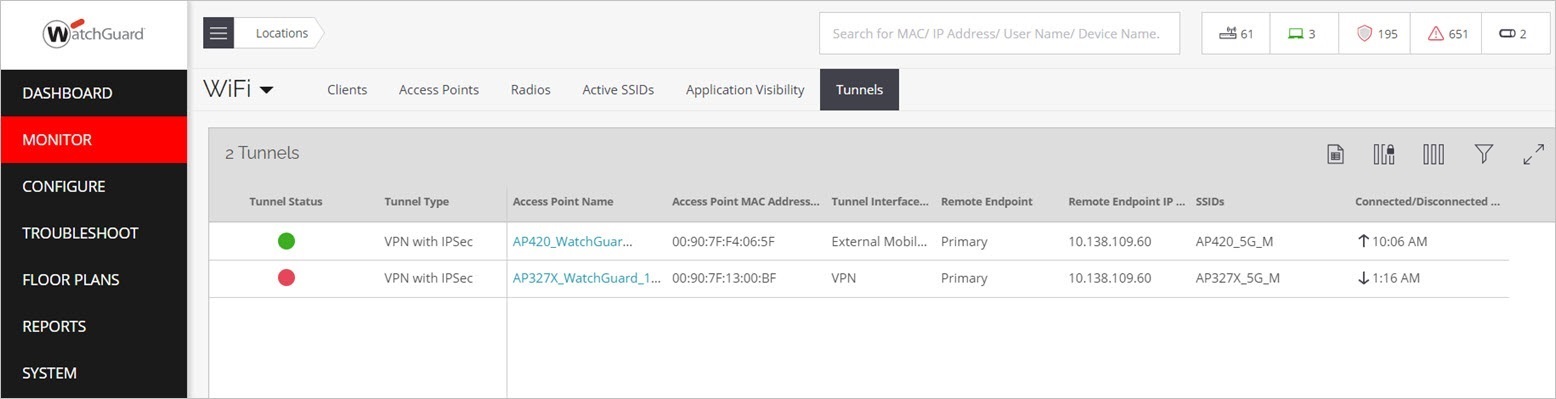Sort by Connected/Disconnected column

1428,201
